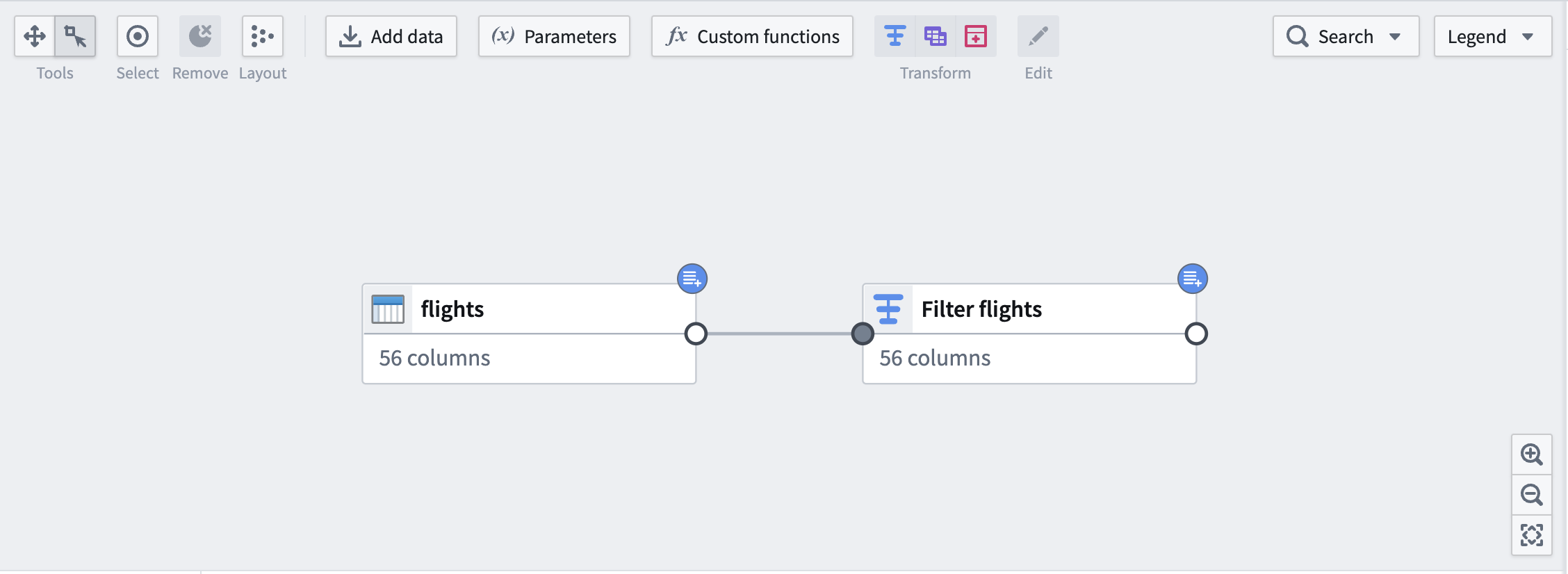This screenshot has width=1568, height=574.
Task: Open the Layout options icon
Action: click(263, 36)
